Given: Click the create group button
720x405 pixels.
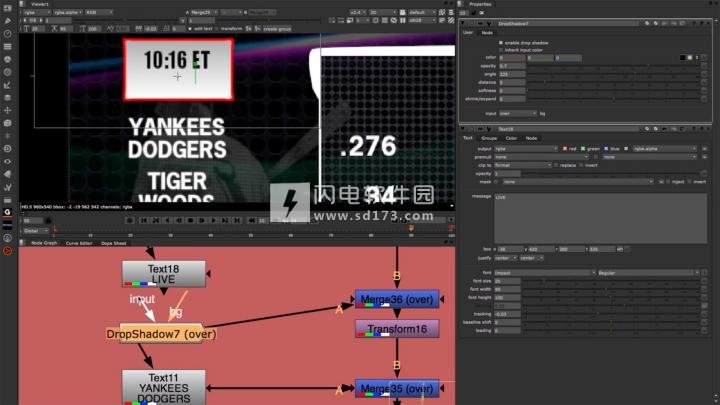Looking at the screenshot, I should 277,29.
